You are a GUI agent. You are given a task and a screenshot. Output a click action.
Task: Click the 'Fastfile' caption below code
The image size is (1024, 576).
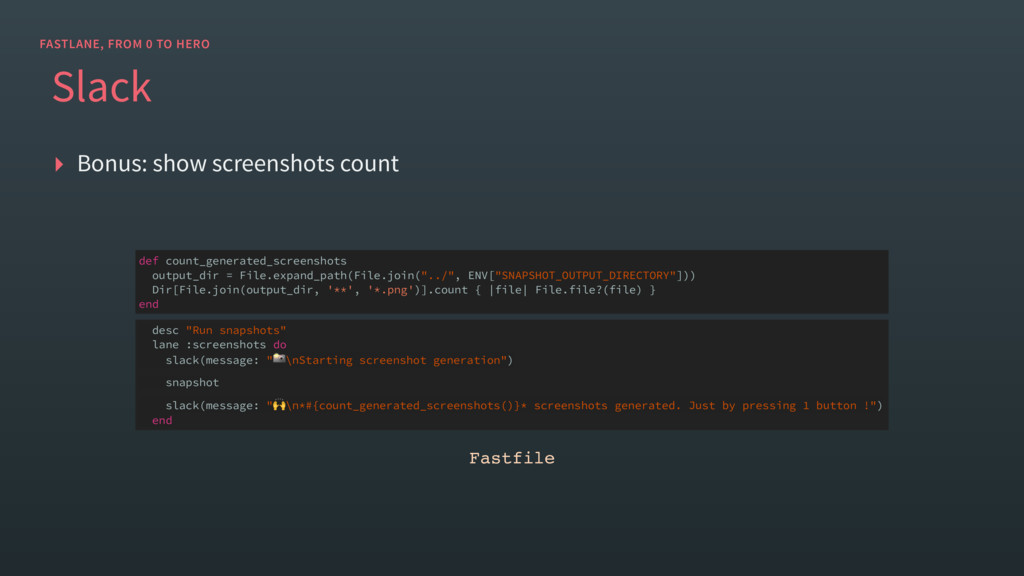[x=512, y=458]
